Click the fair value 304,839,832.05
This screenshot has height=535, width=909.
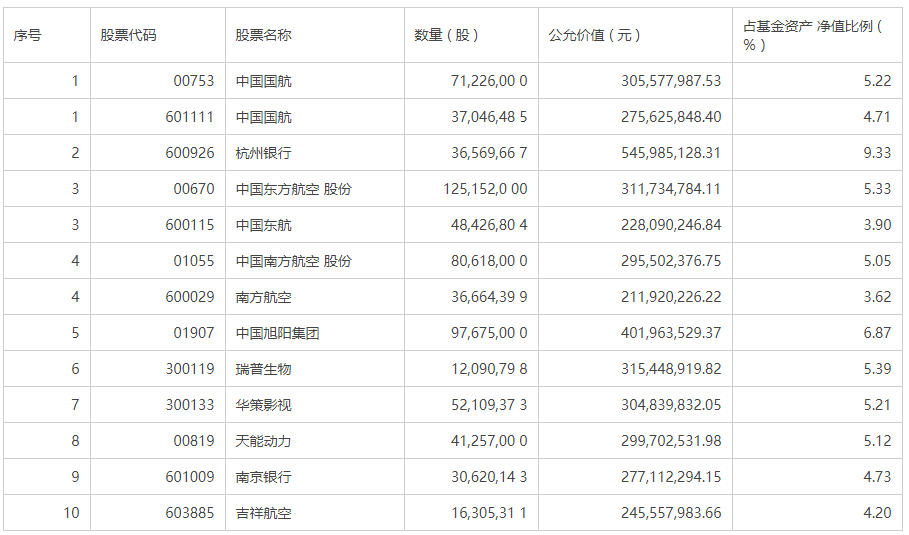click(671, 405)
